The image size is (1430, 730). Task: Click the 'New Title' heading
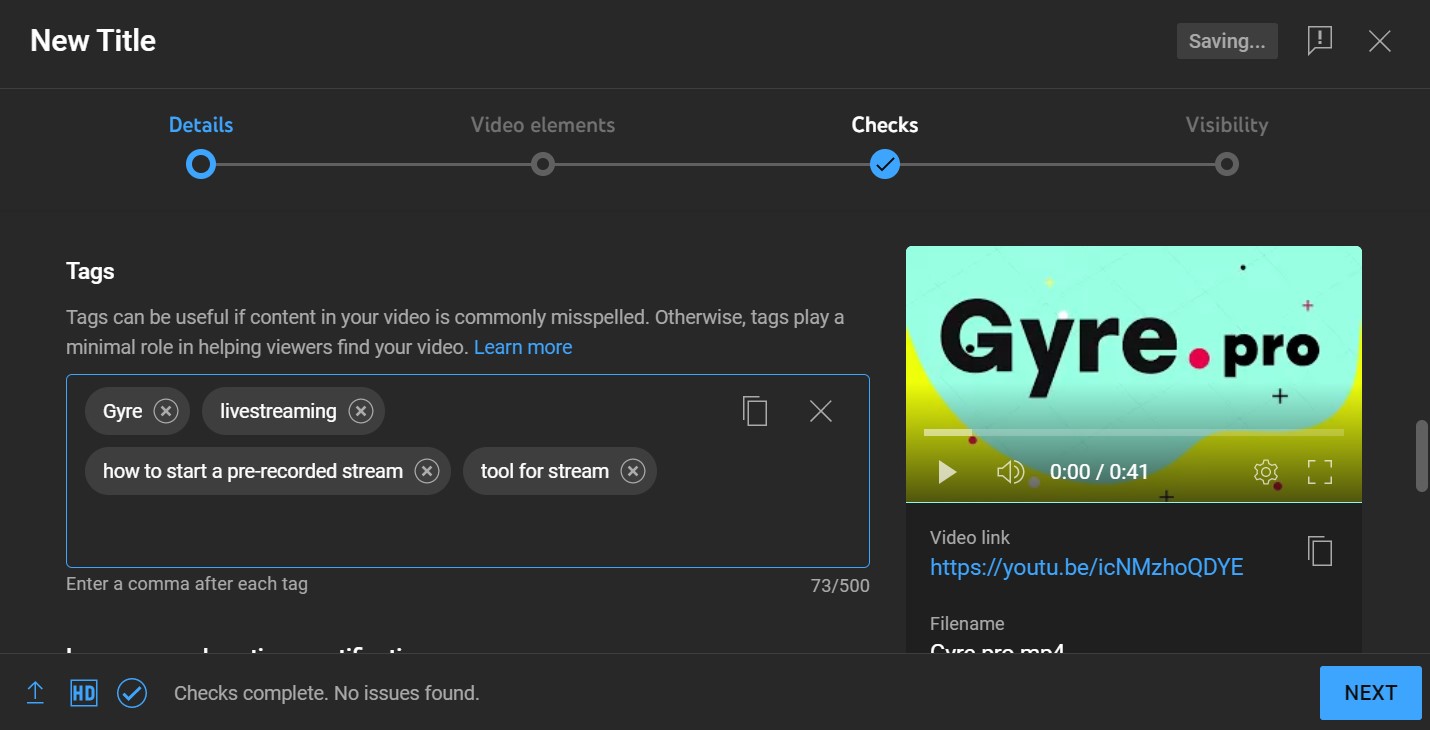93,41
